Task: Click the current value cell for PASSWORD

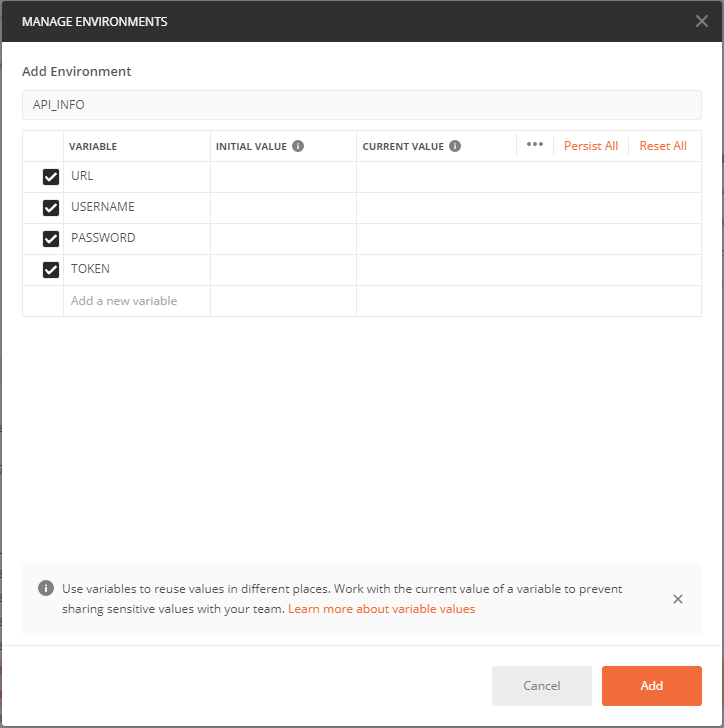Action: point(529,239)
